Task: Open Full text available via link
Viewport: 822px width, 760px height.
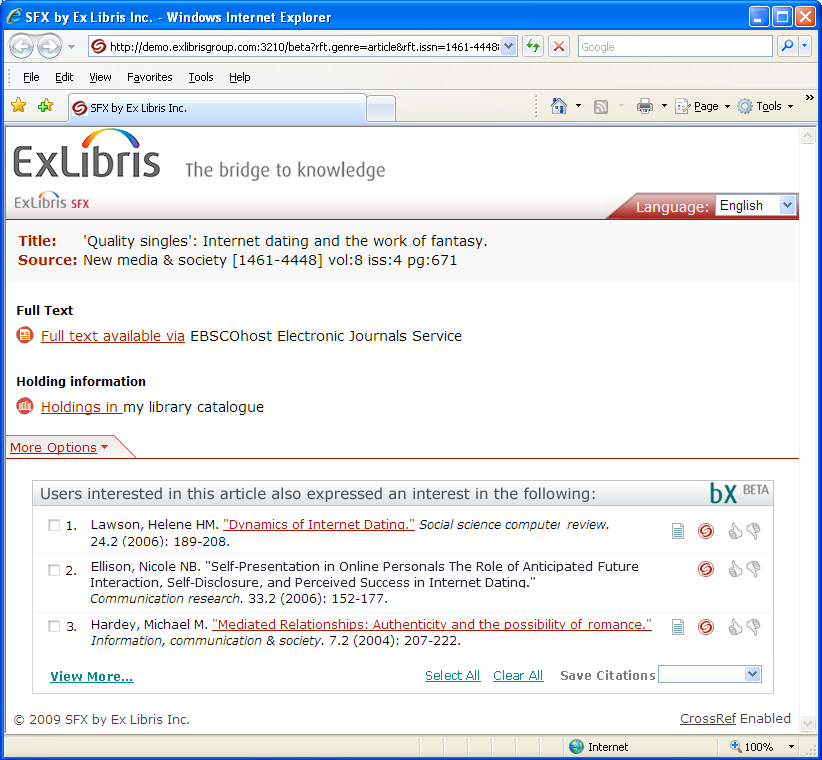Action: [x=113, y=336]
